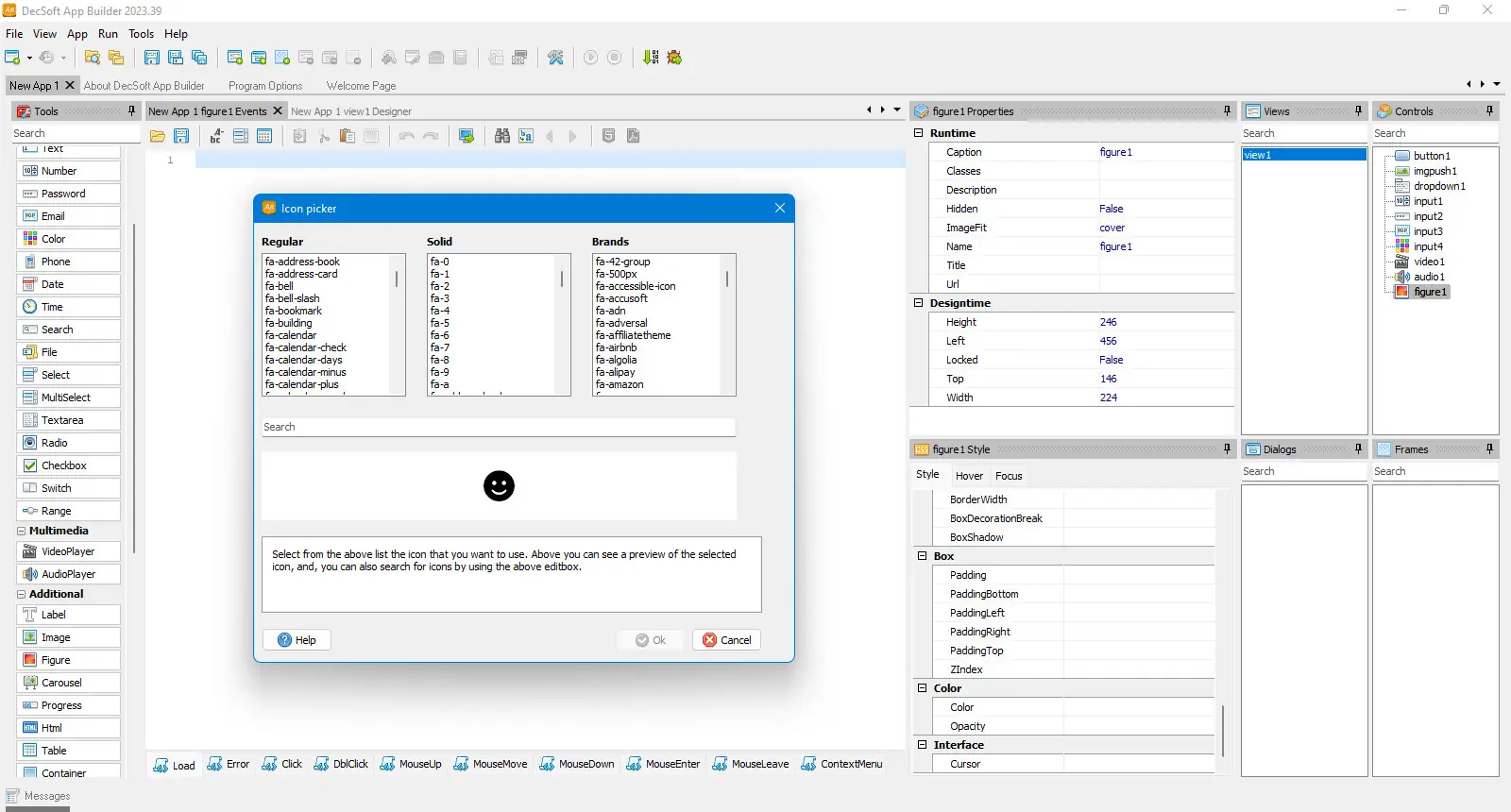Viewport: 1511px width, 812px height.
Task: Open the Tools menu
Action: (142, 34)
